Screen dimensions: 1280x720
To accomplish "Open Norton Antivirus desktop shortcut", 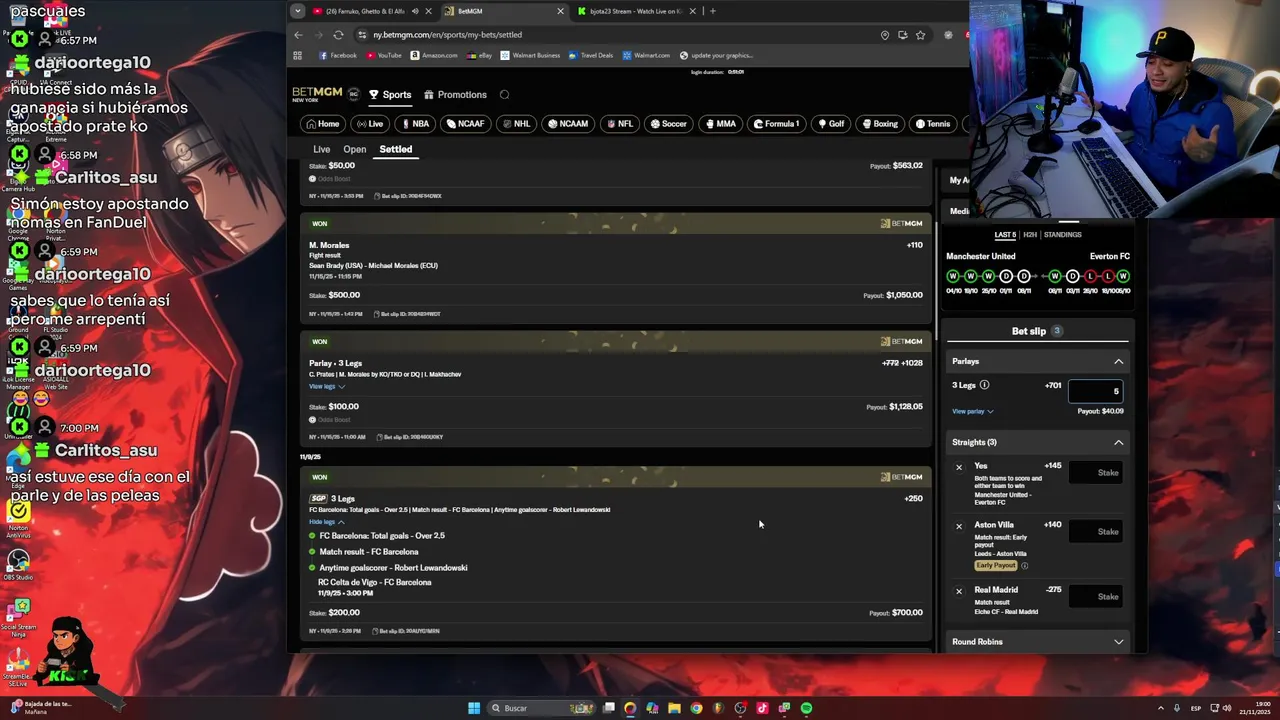I will (18, 517).
